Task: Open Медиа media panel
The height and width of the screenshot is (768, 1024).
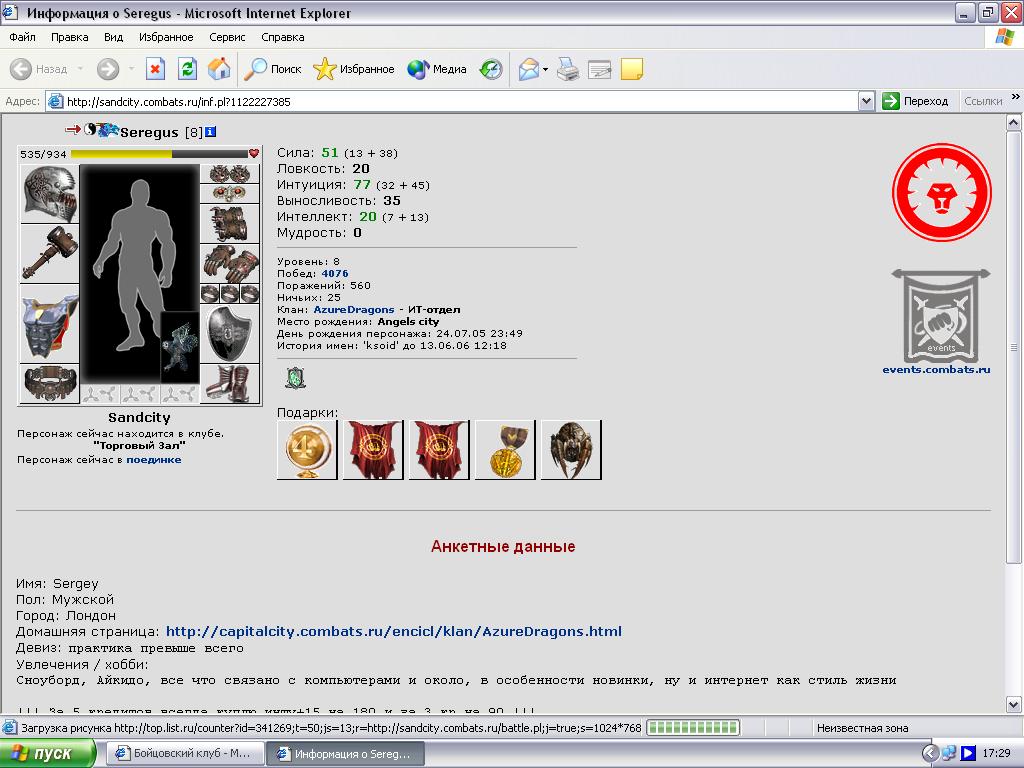Action: tap(436, 69)
